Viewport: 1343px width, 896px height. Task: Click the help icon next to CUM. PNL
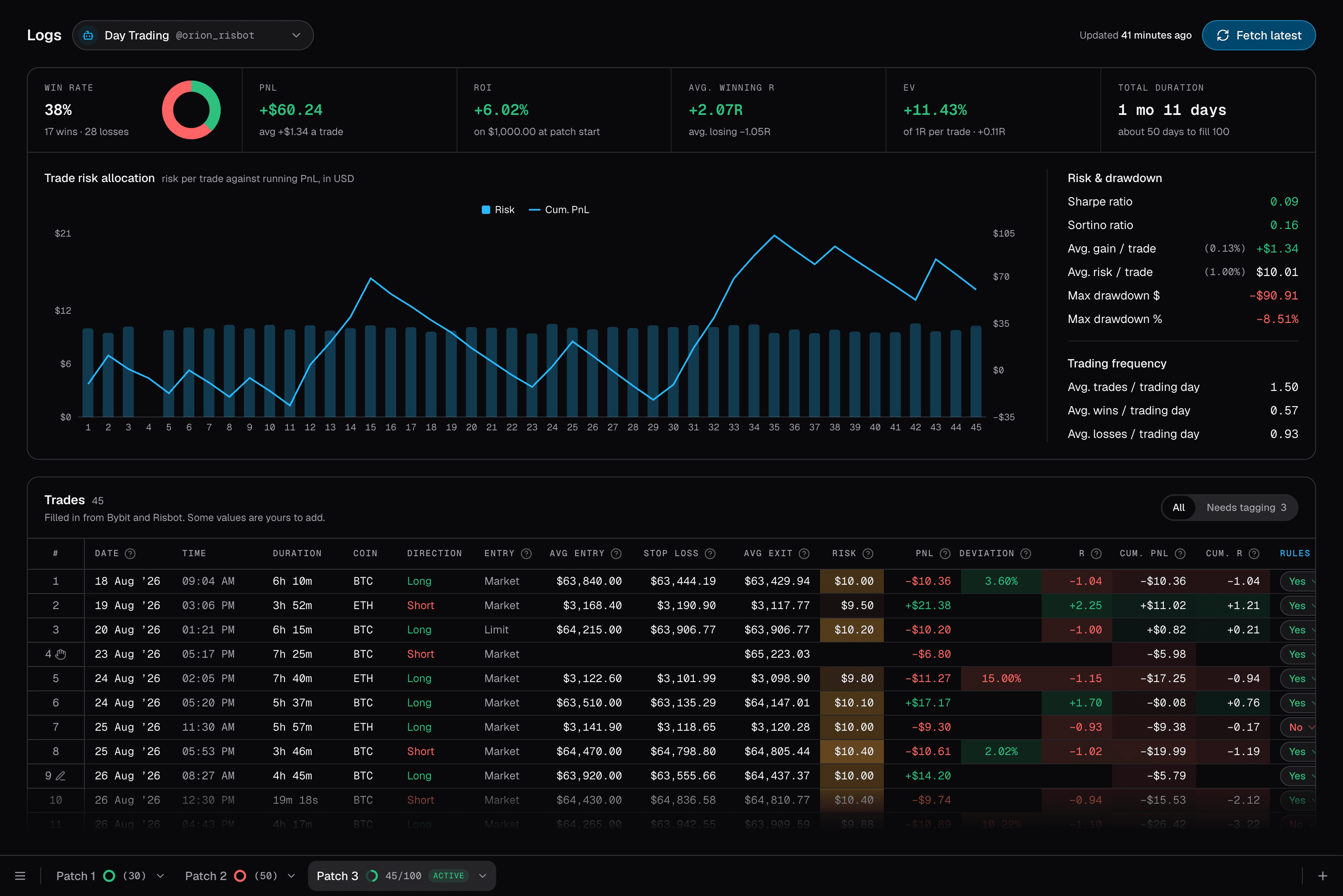tap(1180, 553)
